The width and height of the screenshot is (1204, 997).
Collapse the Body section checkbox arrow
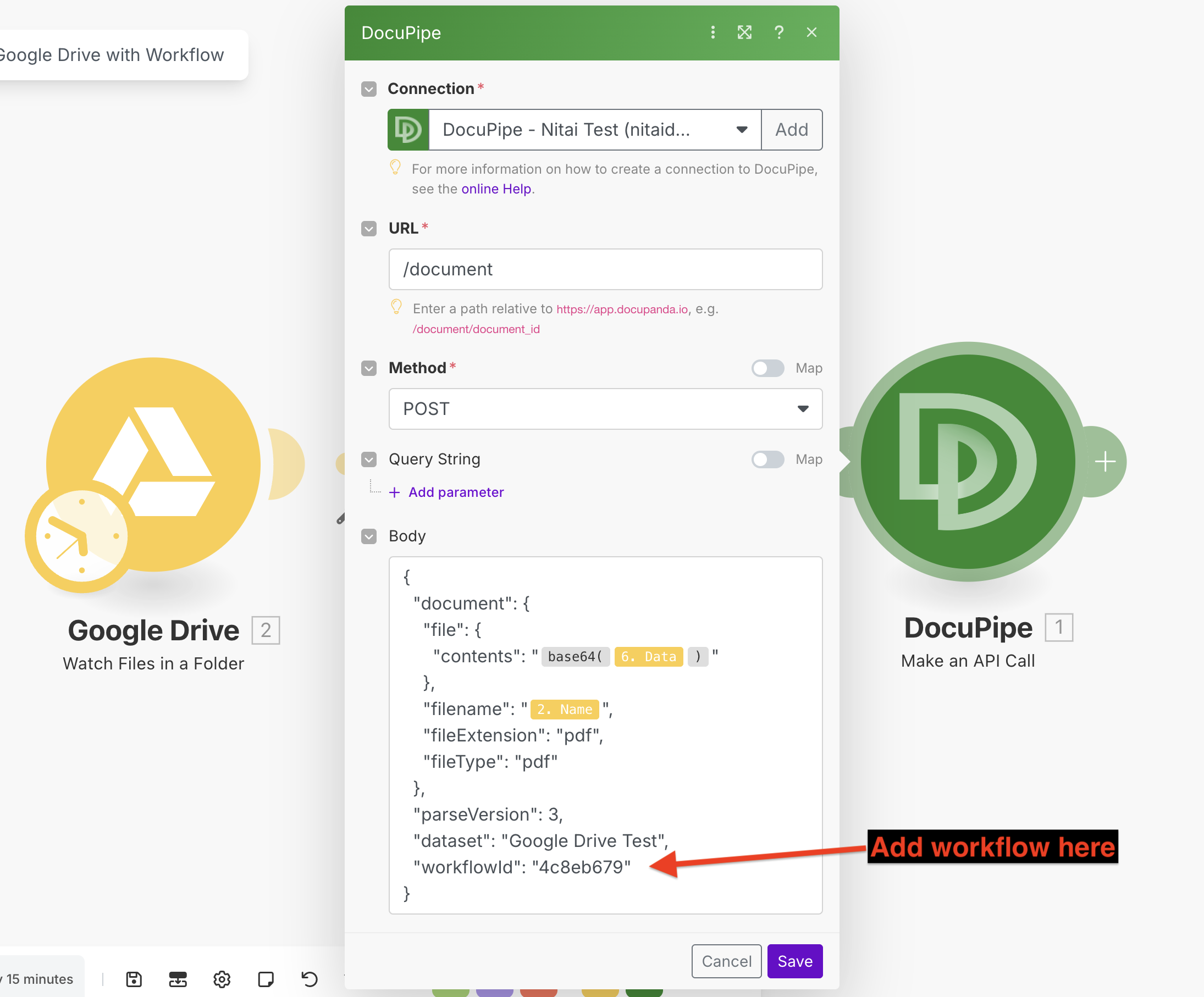click(x=369, y=536)
